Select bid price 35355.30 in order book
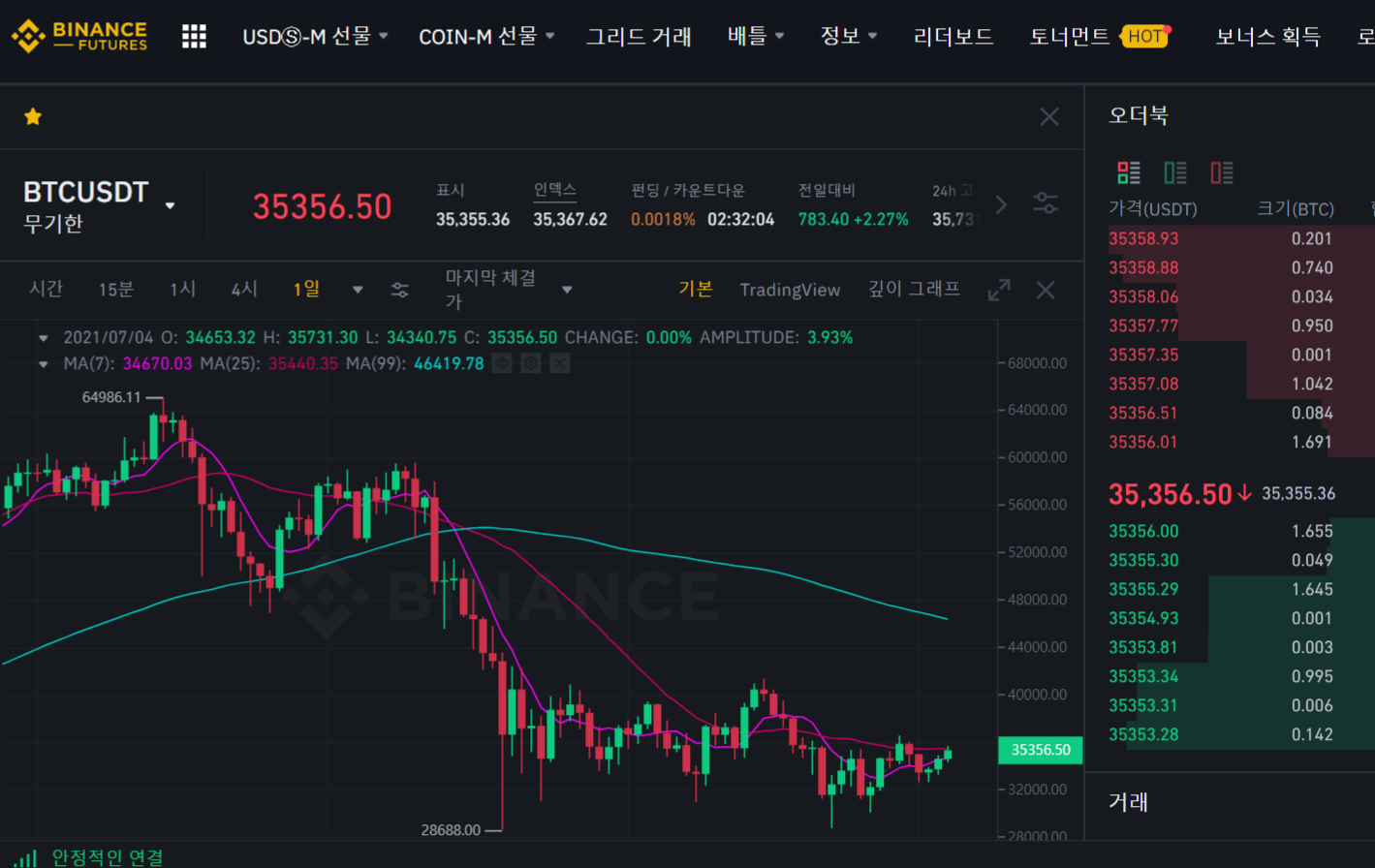The image size is (1375, 868). click(1143, 560)
